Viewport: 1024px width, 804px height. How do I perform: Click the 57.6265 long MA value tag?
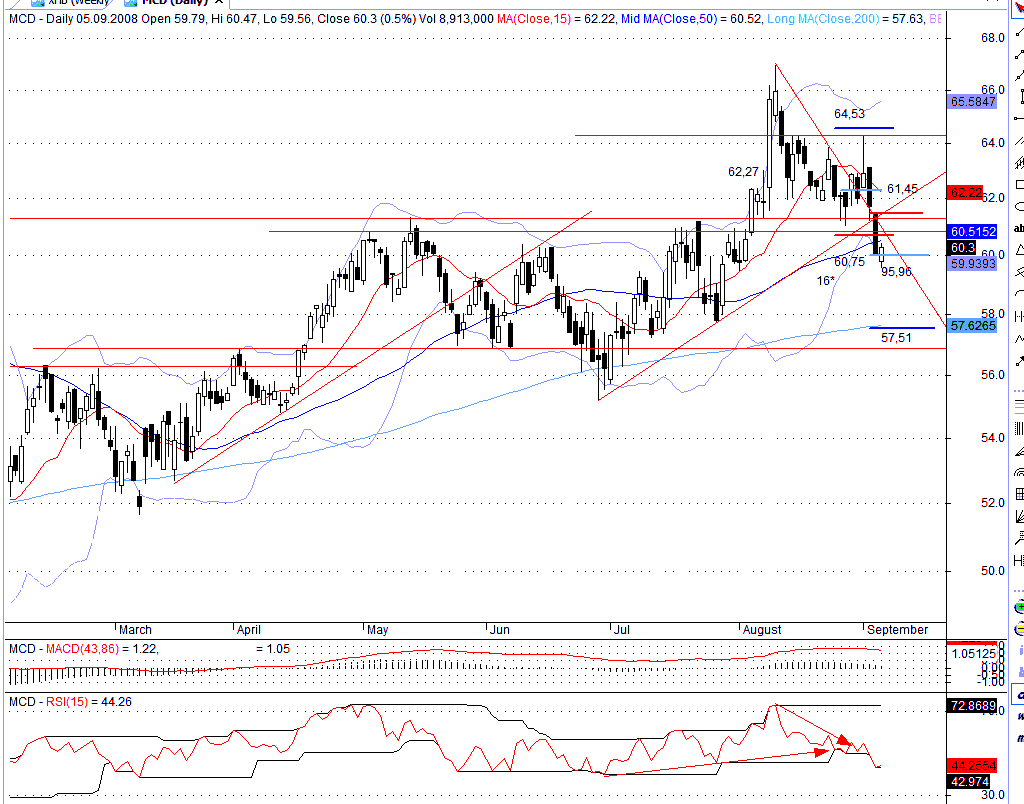[x=972, y=325]
